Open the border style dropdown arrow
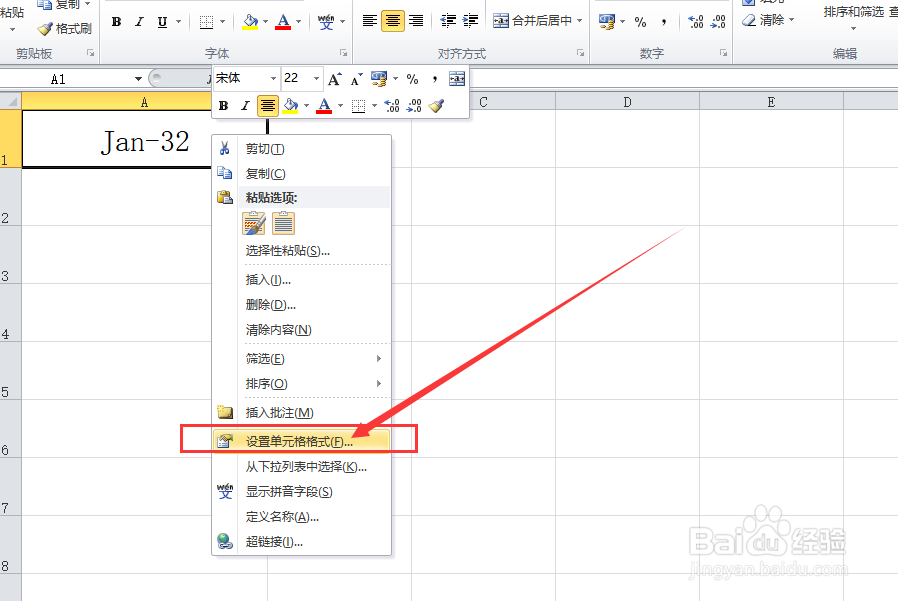898x601 pixels. [x=223, y=22]
